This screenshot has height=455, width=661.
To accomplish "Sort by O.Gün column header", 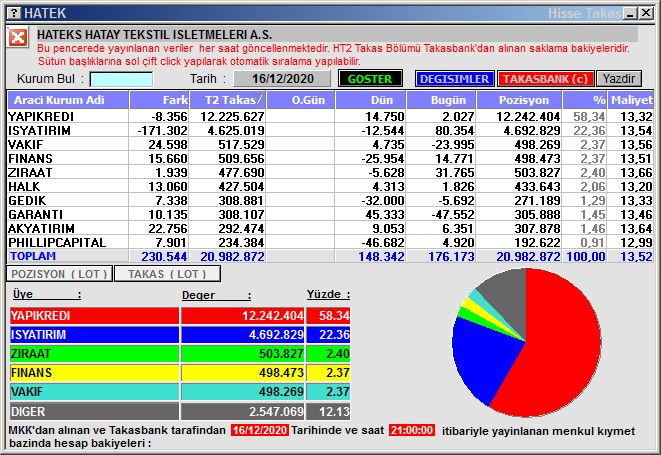I will click(301, 100).
